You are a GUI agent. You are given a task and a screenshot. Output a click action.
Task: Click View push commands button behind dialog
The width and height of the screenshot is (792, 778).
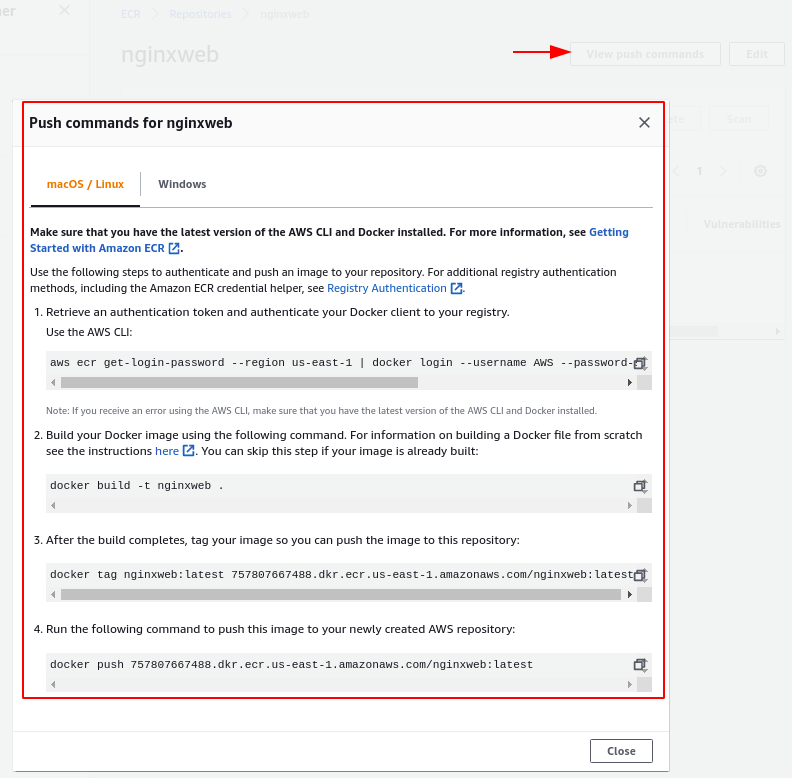click(x=645, y=54)
